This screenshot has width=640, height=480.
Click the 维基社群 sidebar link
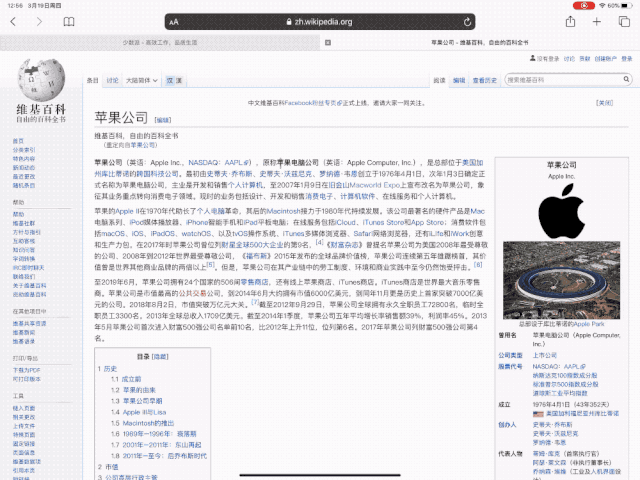click(24, 223)
